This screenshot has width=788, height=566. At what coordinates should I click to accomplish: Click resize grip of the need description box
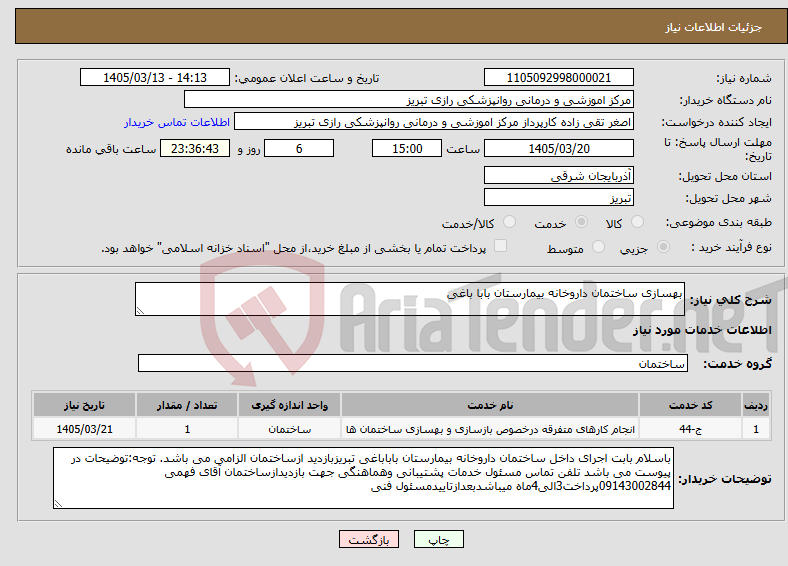[x=140, y=311]
